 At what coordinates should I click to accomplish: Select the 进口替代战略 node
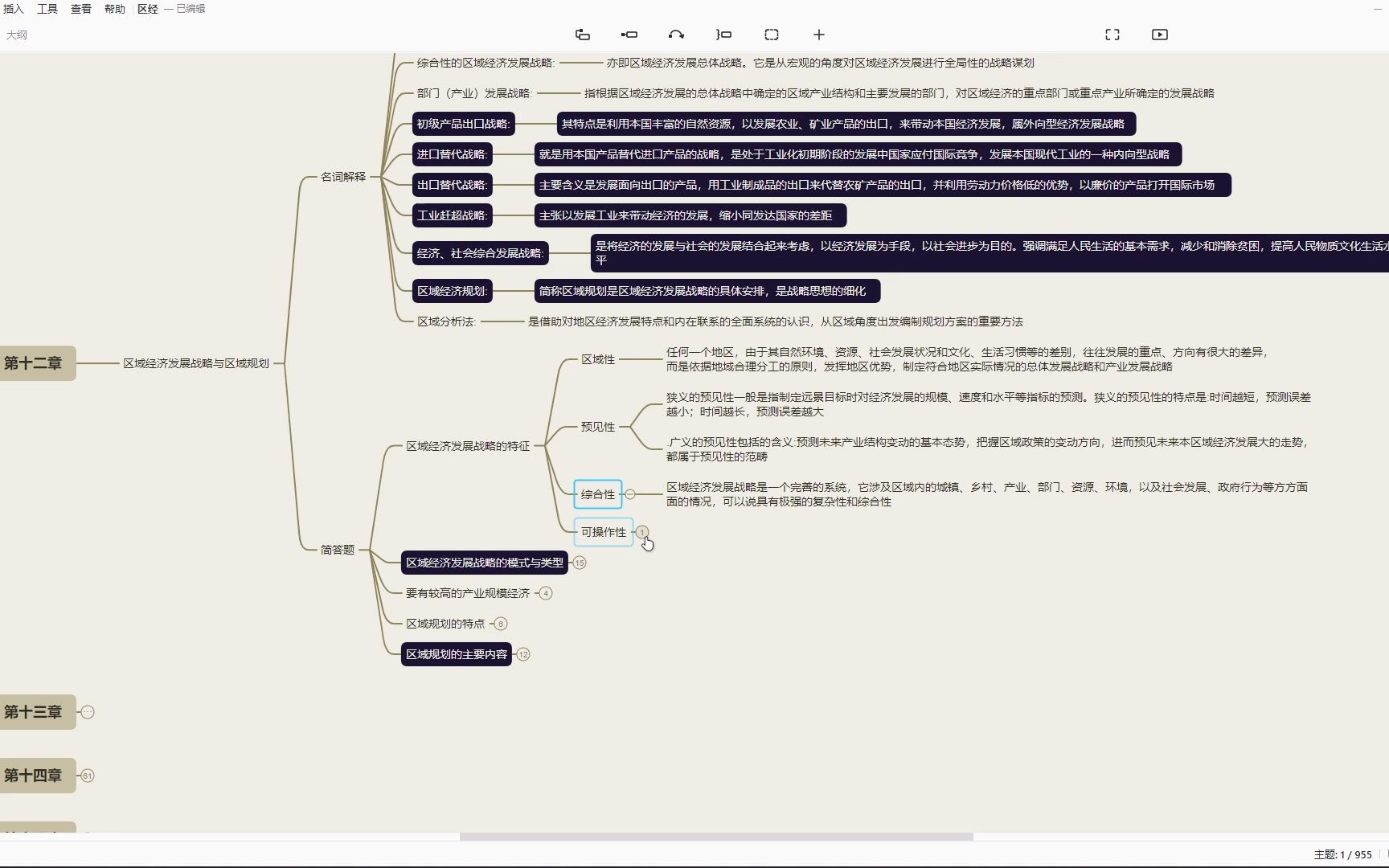(452, 154)
